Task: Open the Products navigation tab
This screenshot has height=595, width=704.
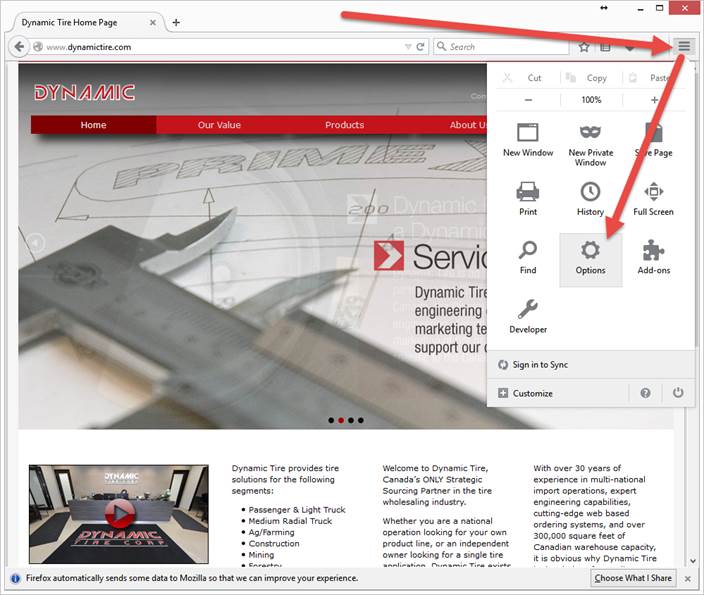Action: click(344, 125)
